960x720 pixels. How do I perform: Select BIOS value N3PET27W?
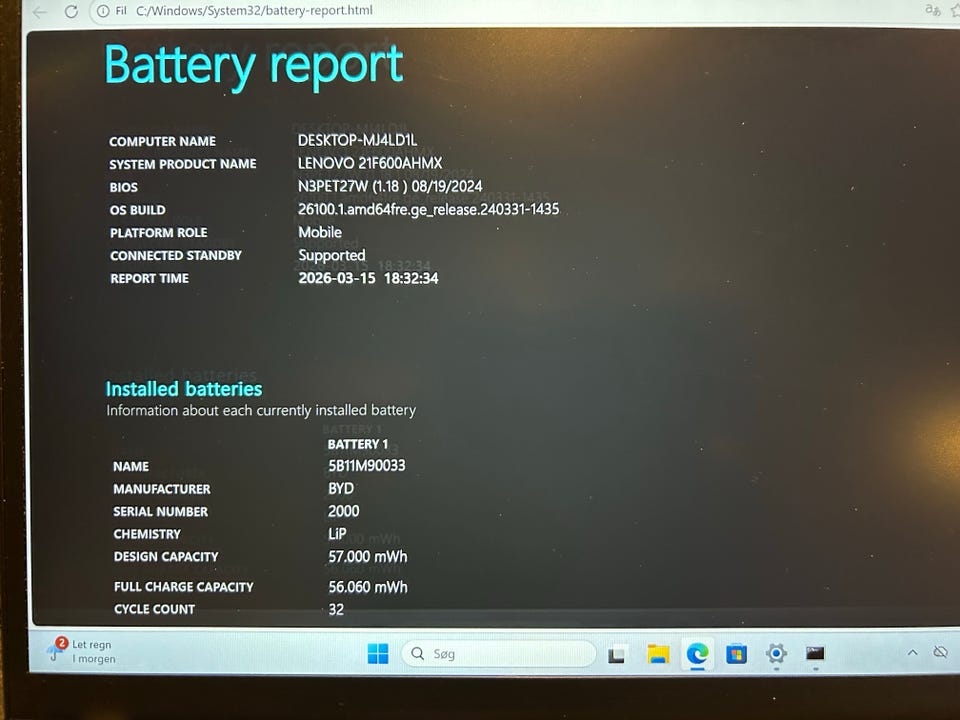pos(390,186)
